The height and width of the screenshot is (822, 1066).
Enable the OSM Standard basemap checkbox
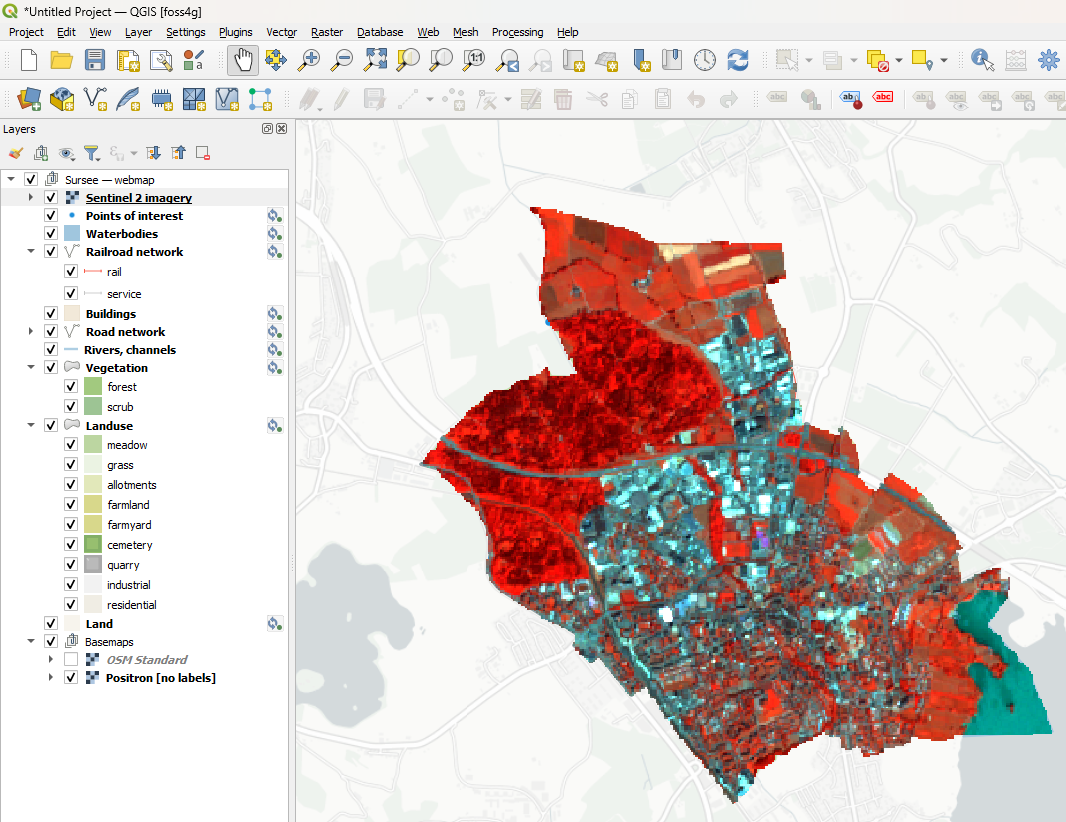[71, 660]
